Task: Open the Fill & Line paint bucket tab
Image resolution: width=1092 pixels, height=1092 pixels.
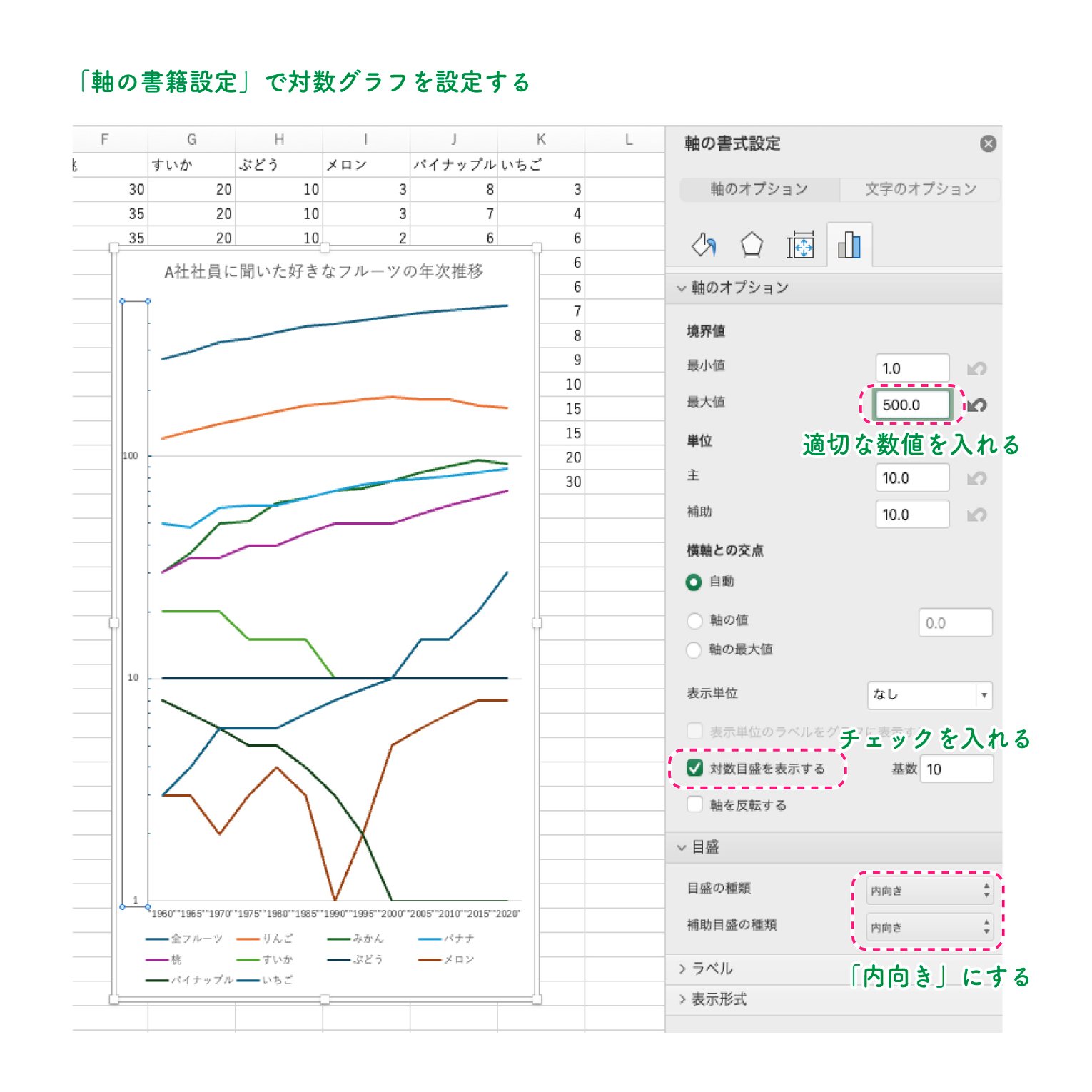Action: coord(704,245)
